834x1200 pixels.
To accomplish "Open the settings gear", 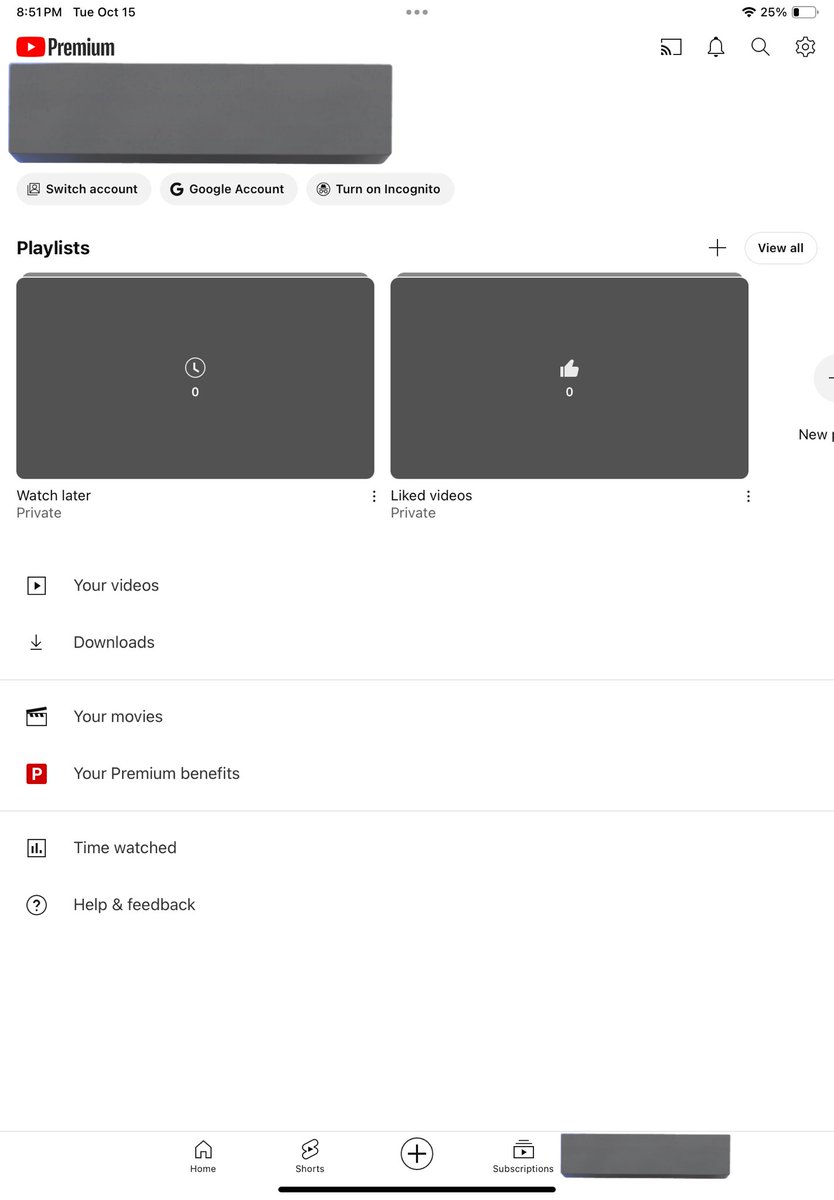I will click(805, 47).
